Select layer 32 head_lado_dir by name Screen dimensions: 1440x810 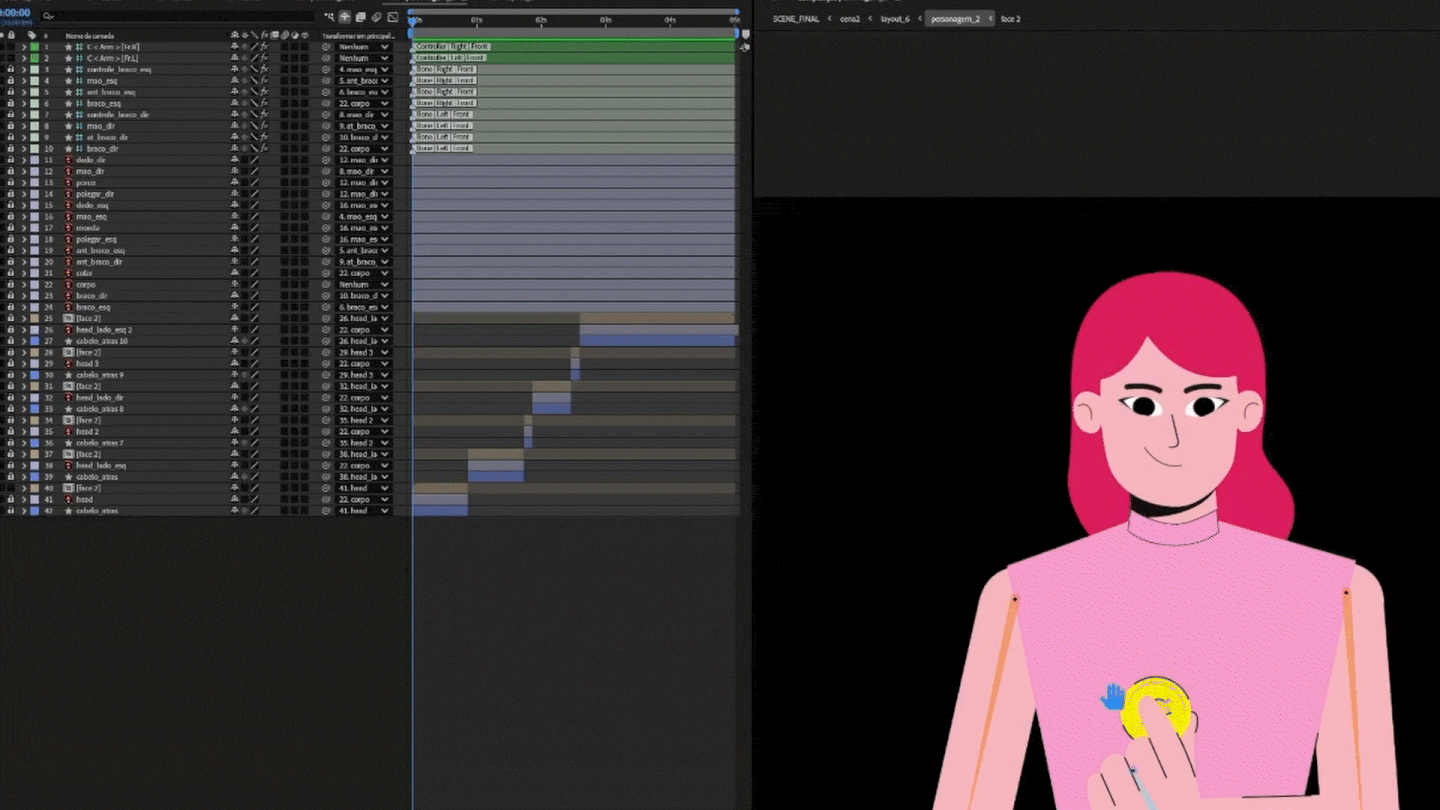[x=100, y=397]
